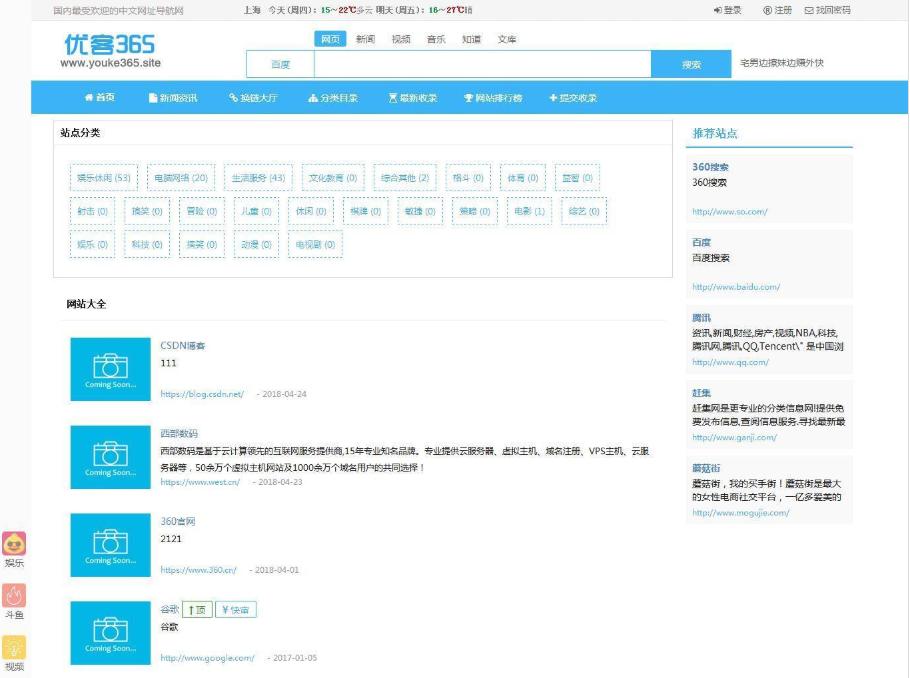Select the 音乐 search tab

coord(436,39)
